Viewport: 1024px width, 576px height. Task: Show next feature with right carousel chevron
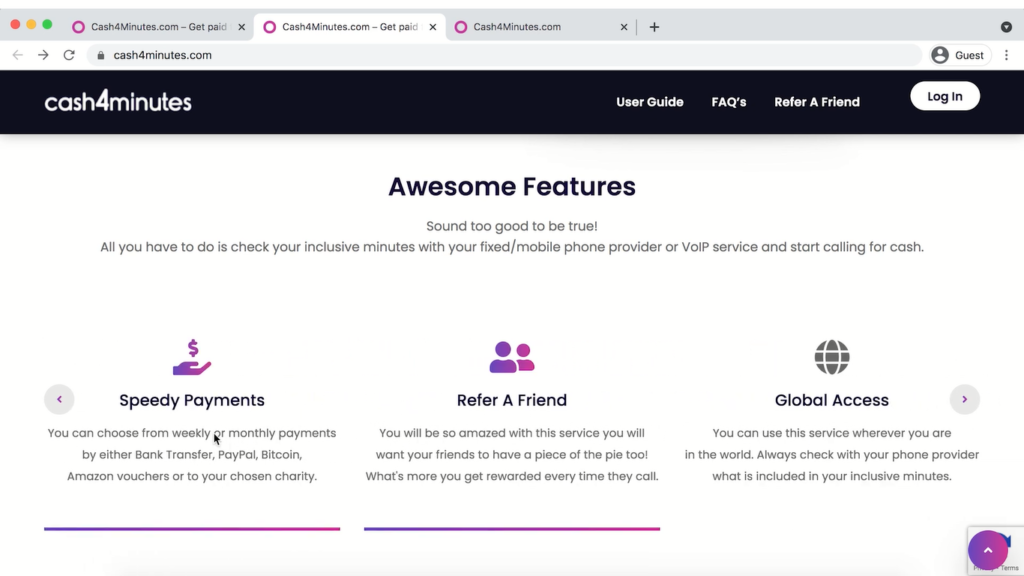coord(965,399)
